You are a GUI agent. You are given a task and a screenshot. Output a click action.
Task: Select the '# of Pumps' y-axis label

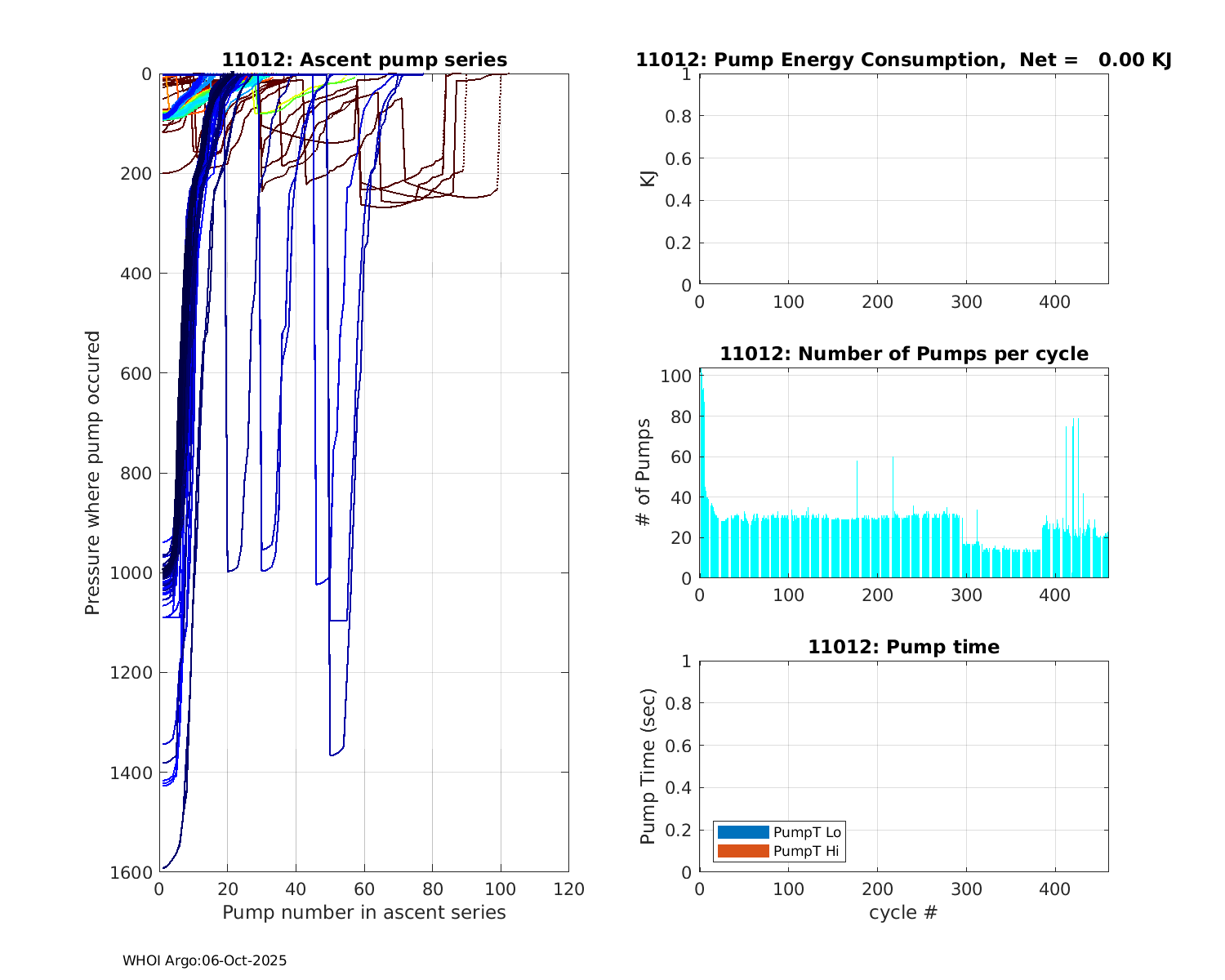click(644, 473)
